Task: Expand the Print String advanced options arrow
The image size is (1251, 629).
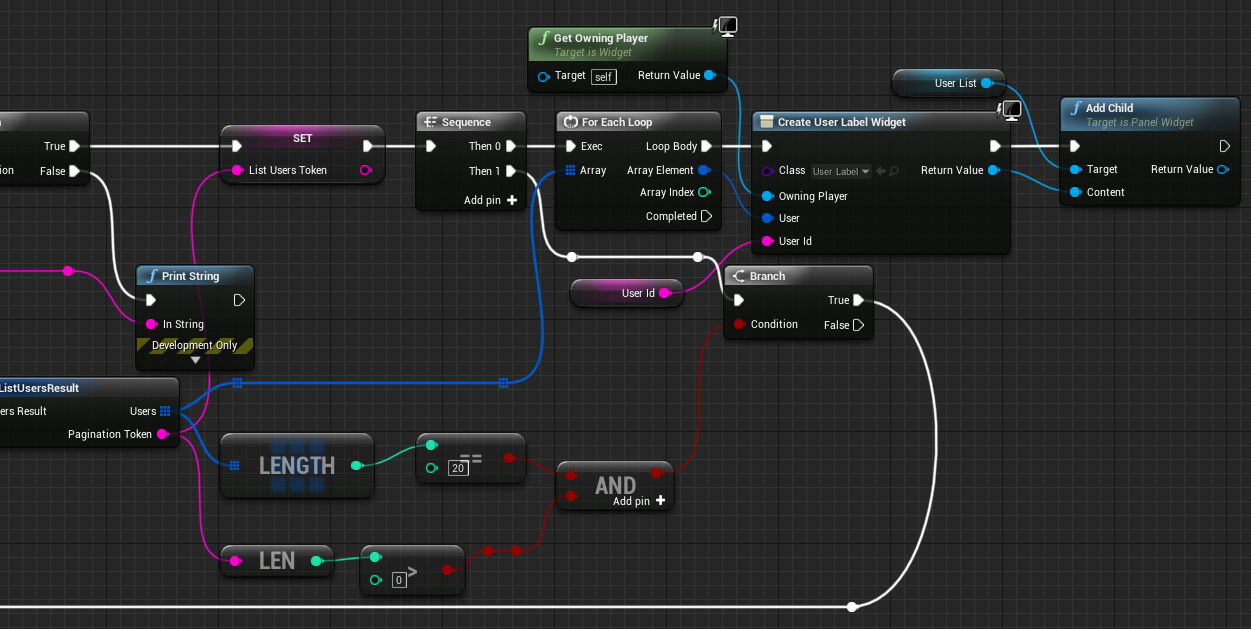Action: [195, 360]
